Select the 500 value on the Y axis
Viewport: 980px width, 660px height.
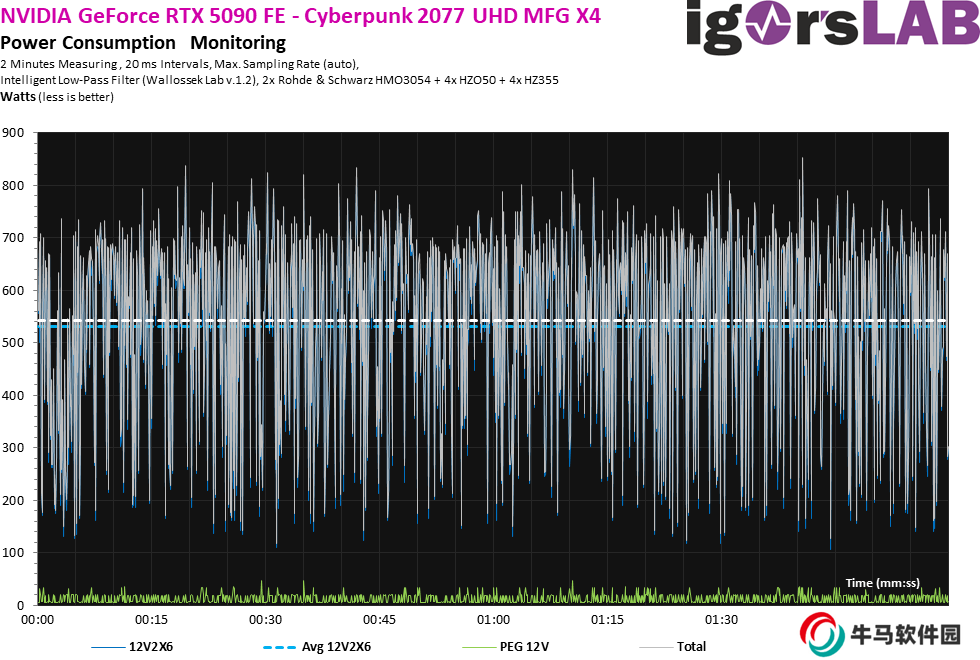point(14,343)
